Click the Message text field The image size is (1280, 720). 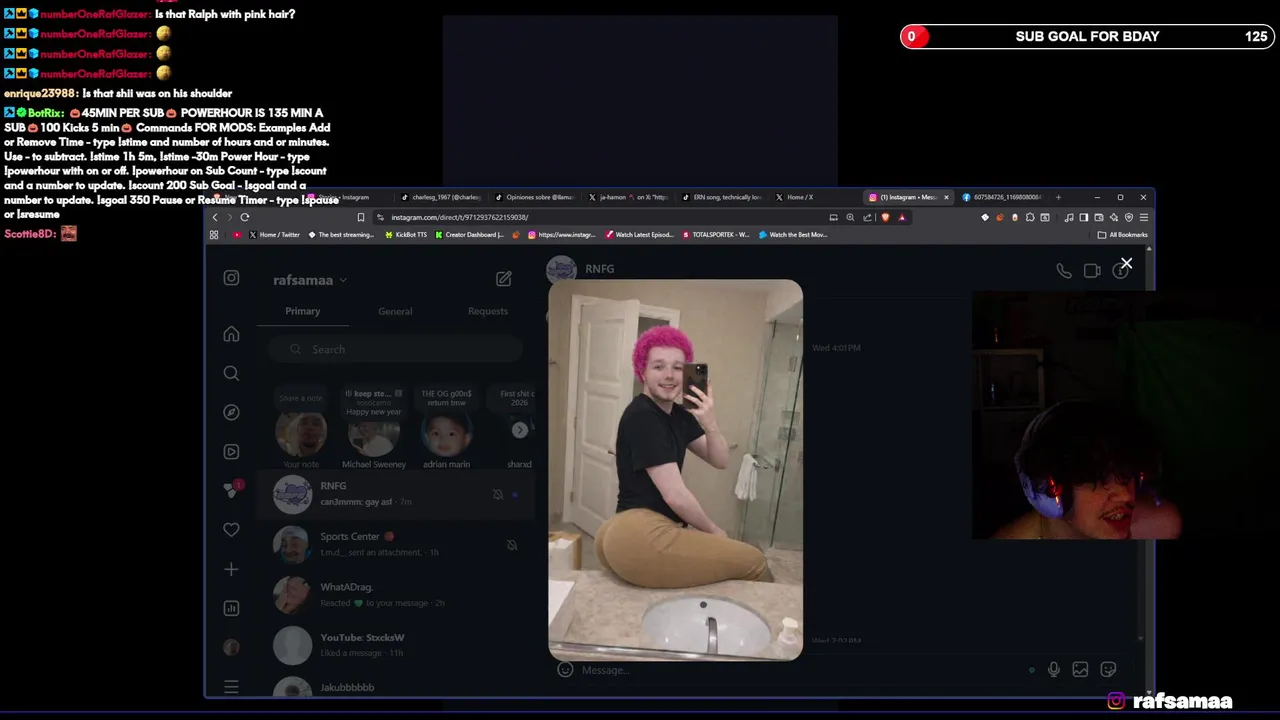click(800, 670)
